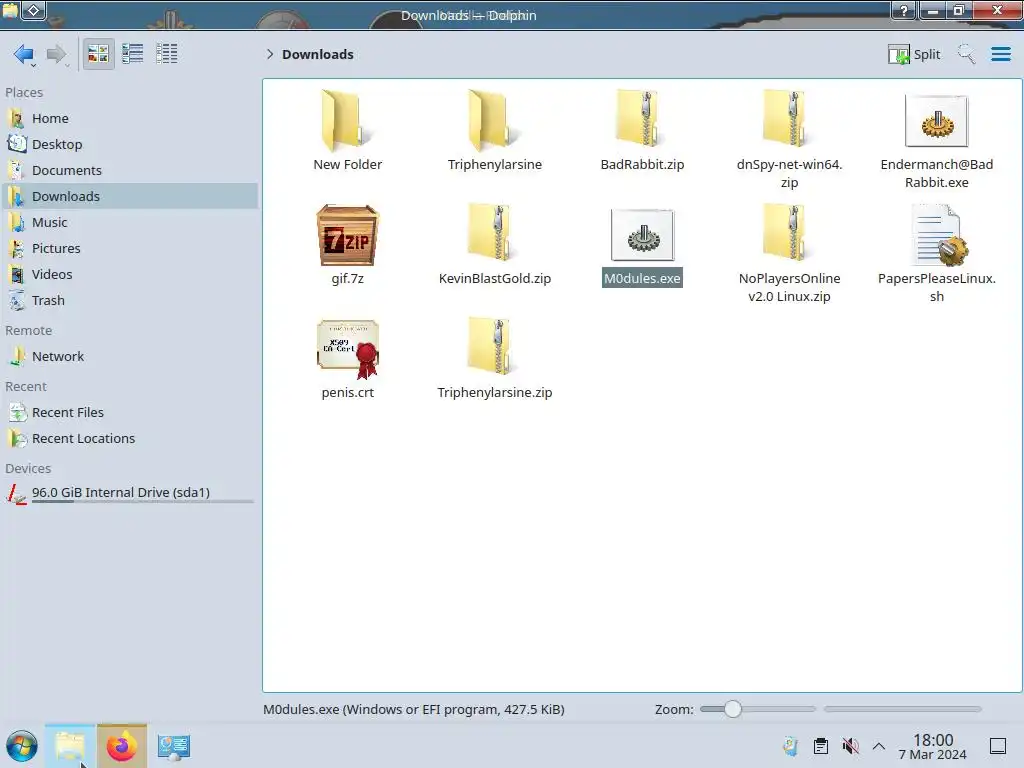This screenshot has height=768, width=1024.
Task: Open the clipboard tray icon
Action: [820, 746]
